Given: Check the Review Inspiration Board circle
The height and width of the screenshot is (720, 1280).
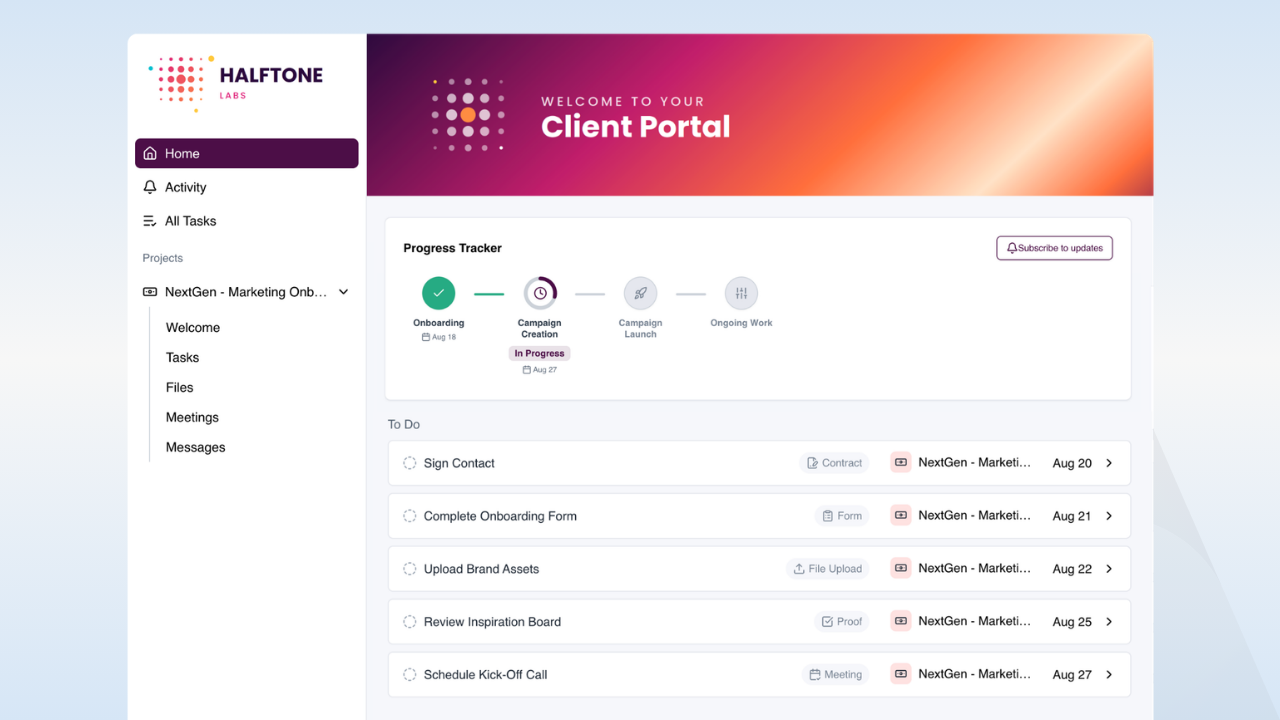Looking at the screenshot, I should click(x=409, y=622).
